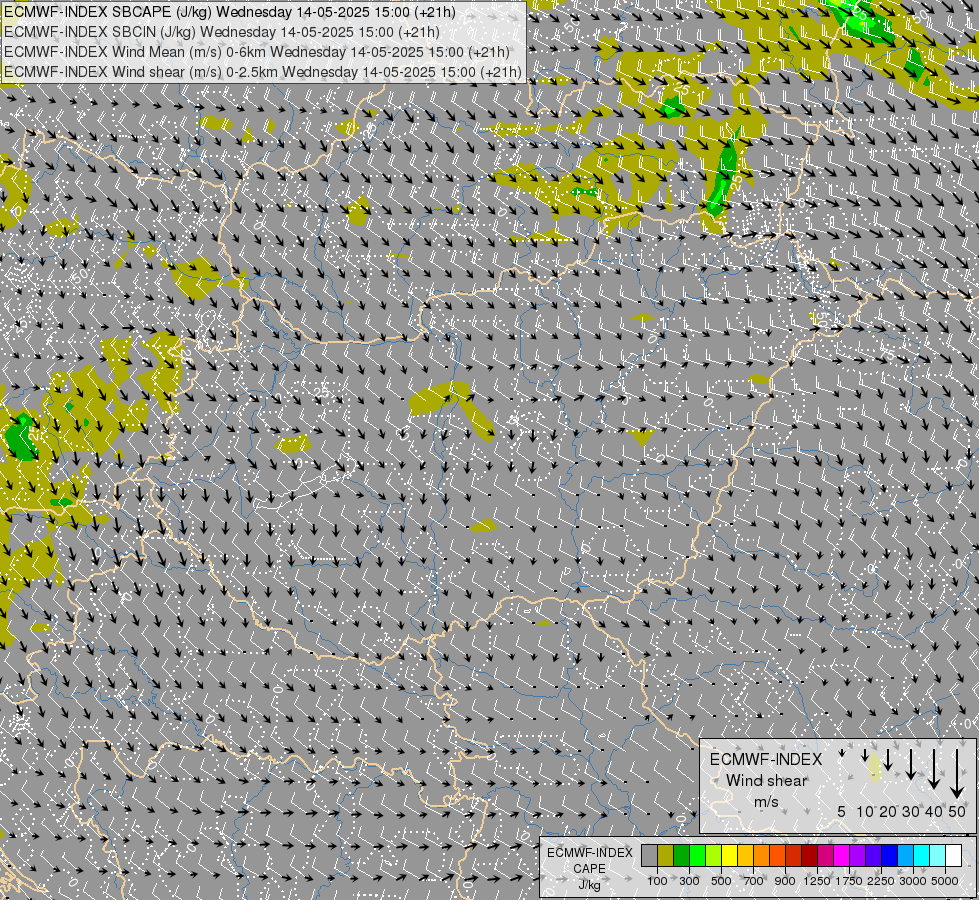Click the '300' CAPE scale value

pyautogui.click(x=689, y=881)
